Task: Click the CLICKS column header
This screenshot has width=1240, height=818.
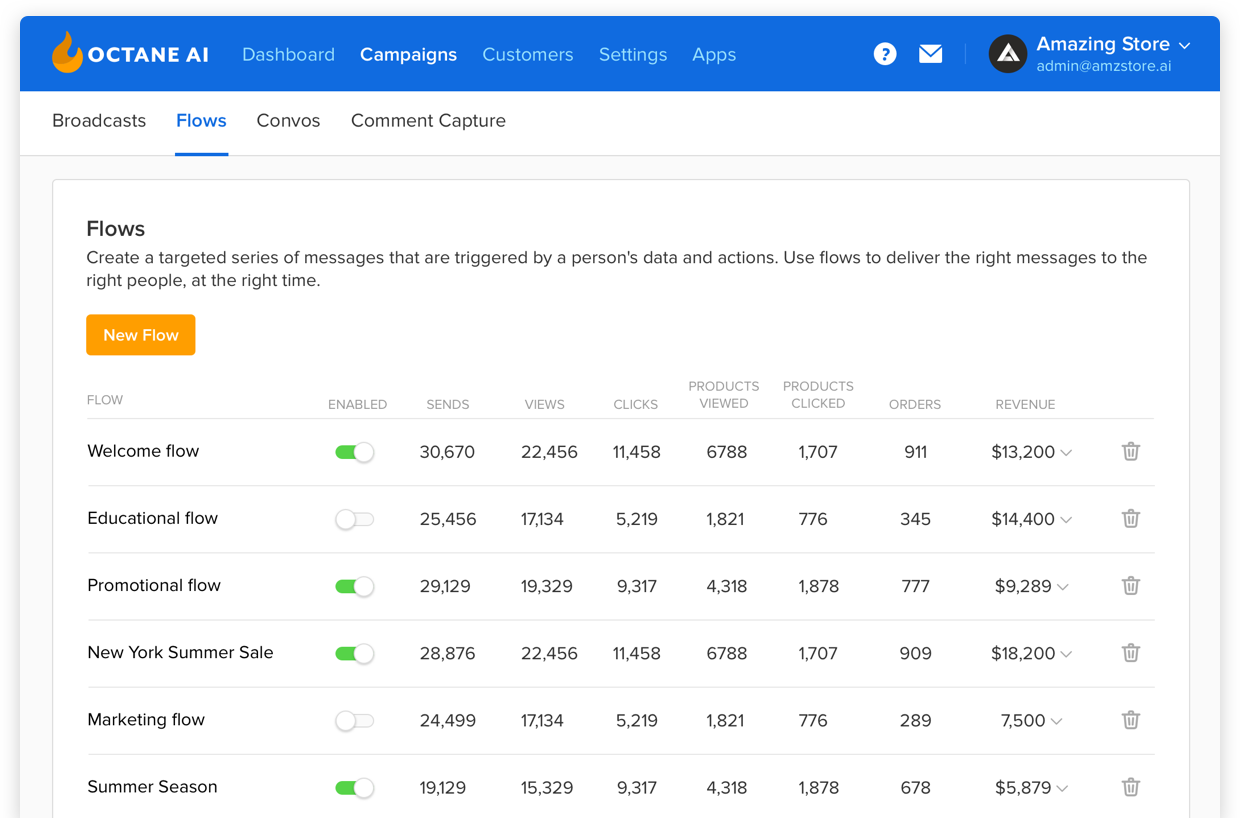Action: [x=636, y=404]
